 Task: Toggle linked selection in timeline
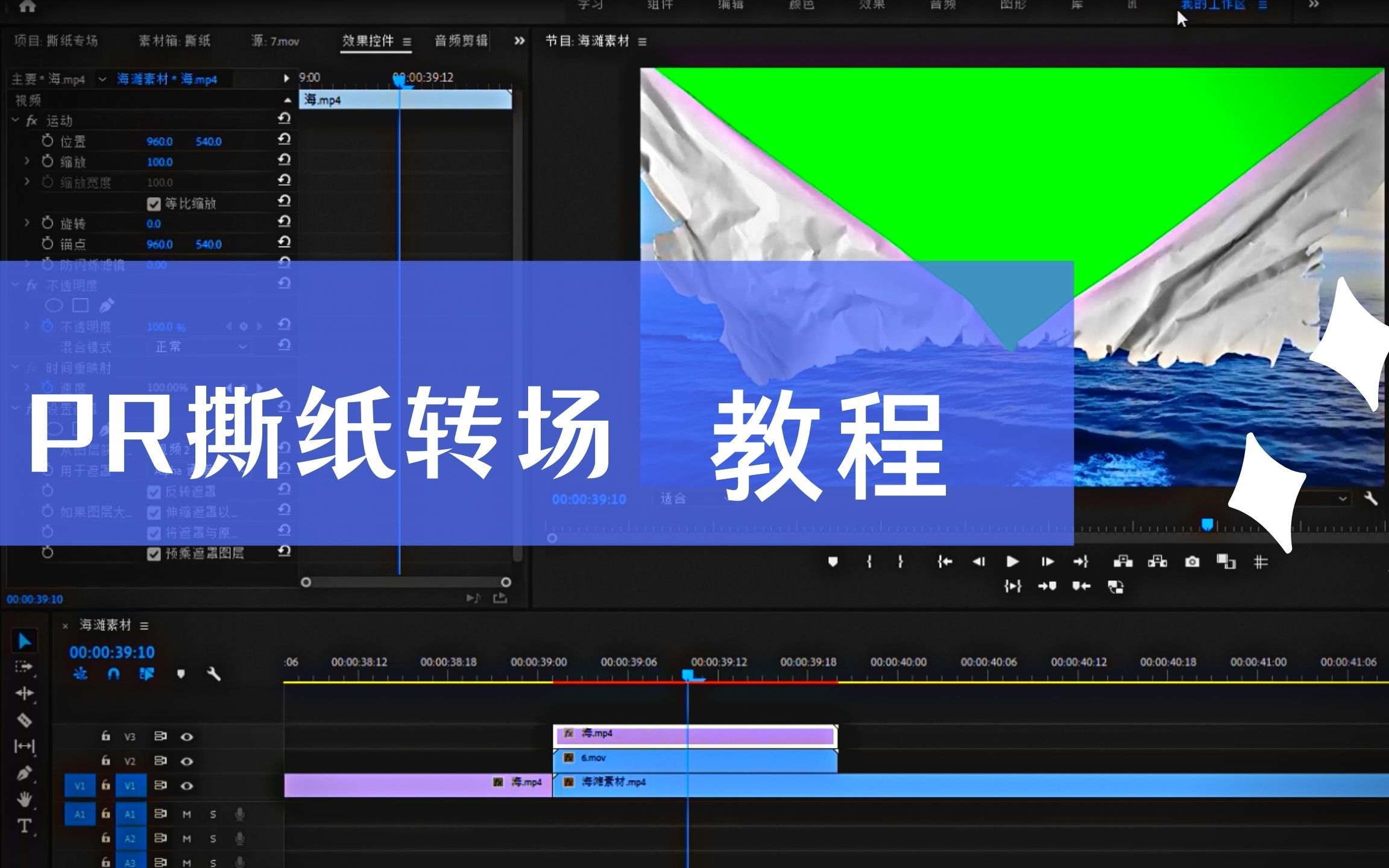(x=146, y=674)
